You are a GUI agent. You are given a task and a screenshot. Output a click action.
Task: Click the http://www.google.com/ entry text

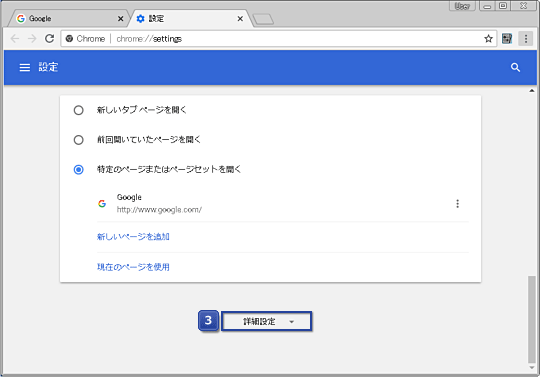[x=159, y=209]
